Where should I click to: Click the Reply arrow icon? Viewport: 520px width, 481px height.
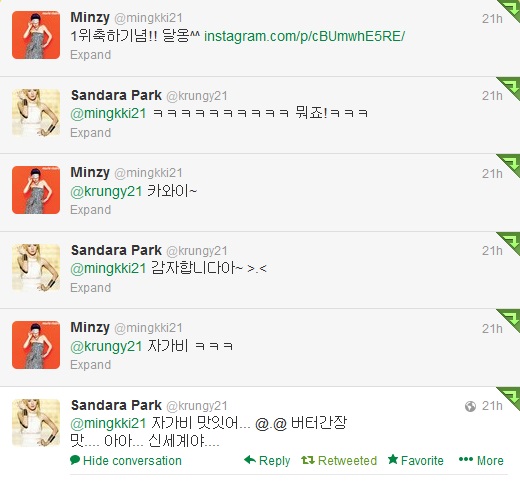click(250, 460)
